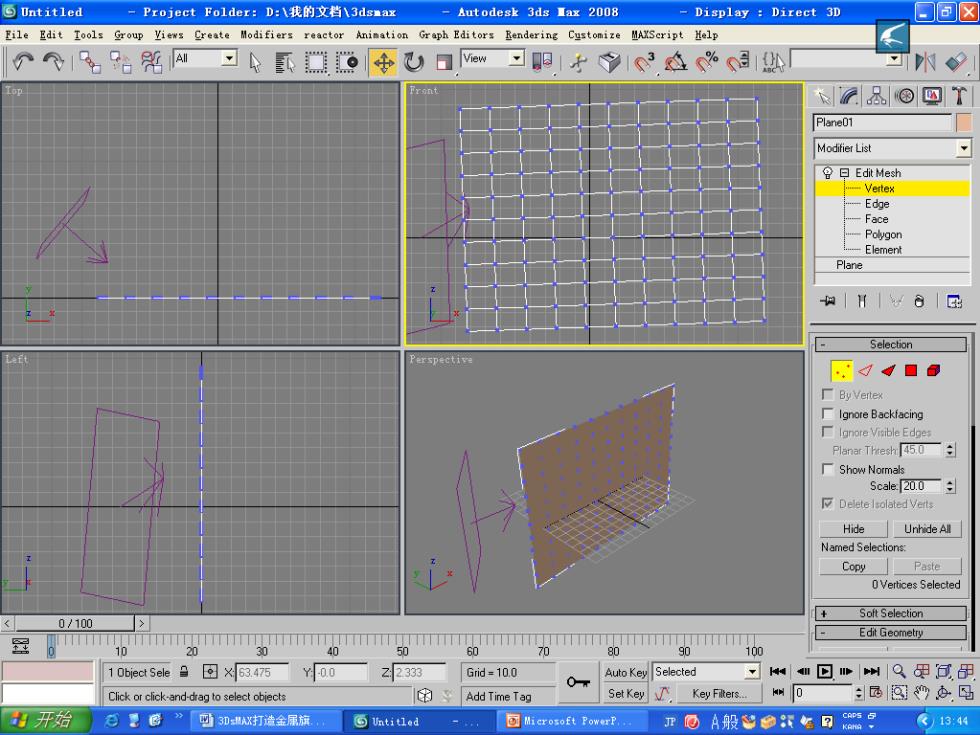Click the Unhide All button
Screen dimensions: 980x735
click(x=927, y=529)
